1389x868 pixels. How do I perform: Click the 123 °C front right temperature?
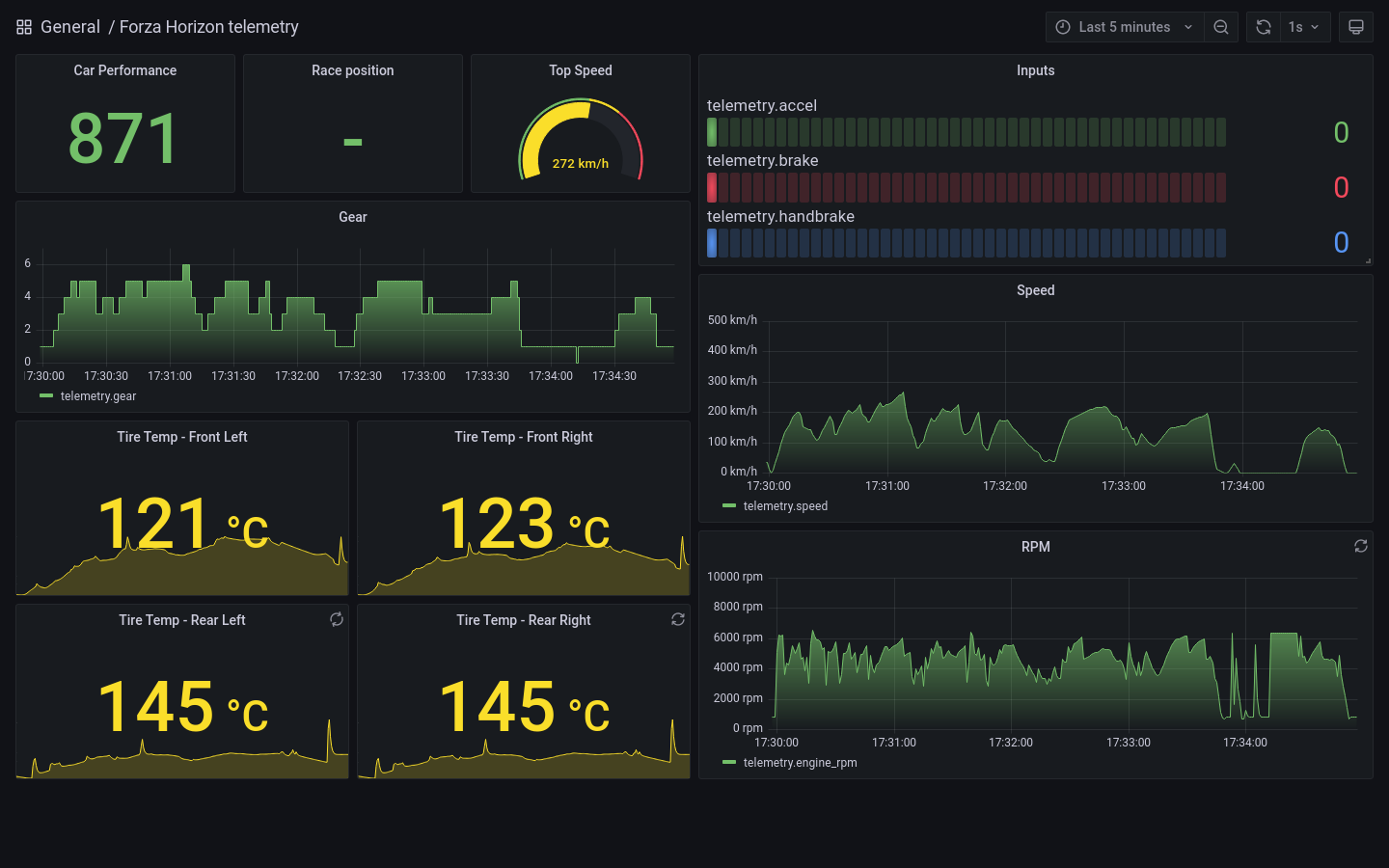[x=525, y=524]
